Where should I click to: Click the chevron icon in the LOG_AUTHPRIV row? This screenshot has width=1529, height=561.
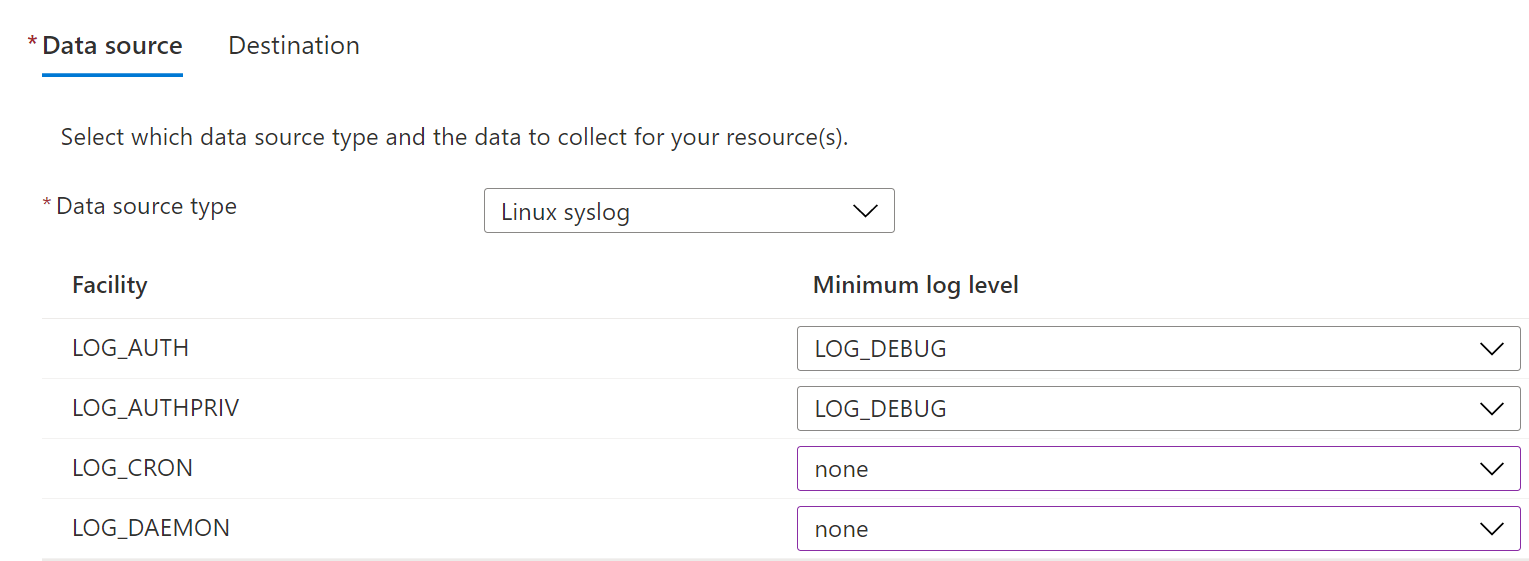(1491, 409)
